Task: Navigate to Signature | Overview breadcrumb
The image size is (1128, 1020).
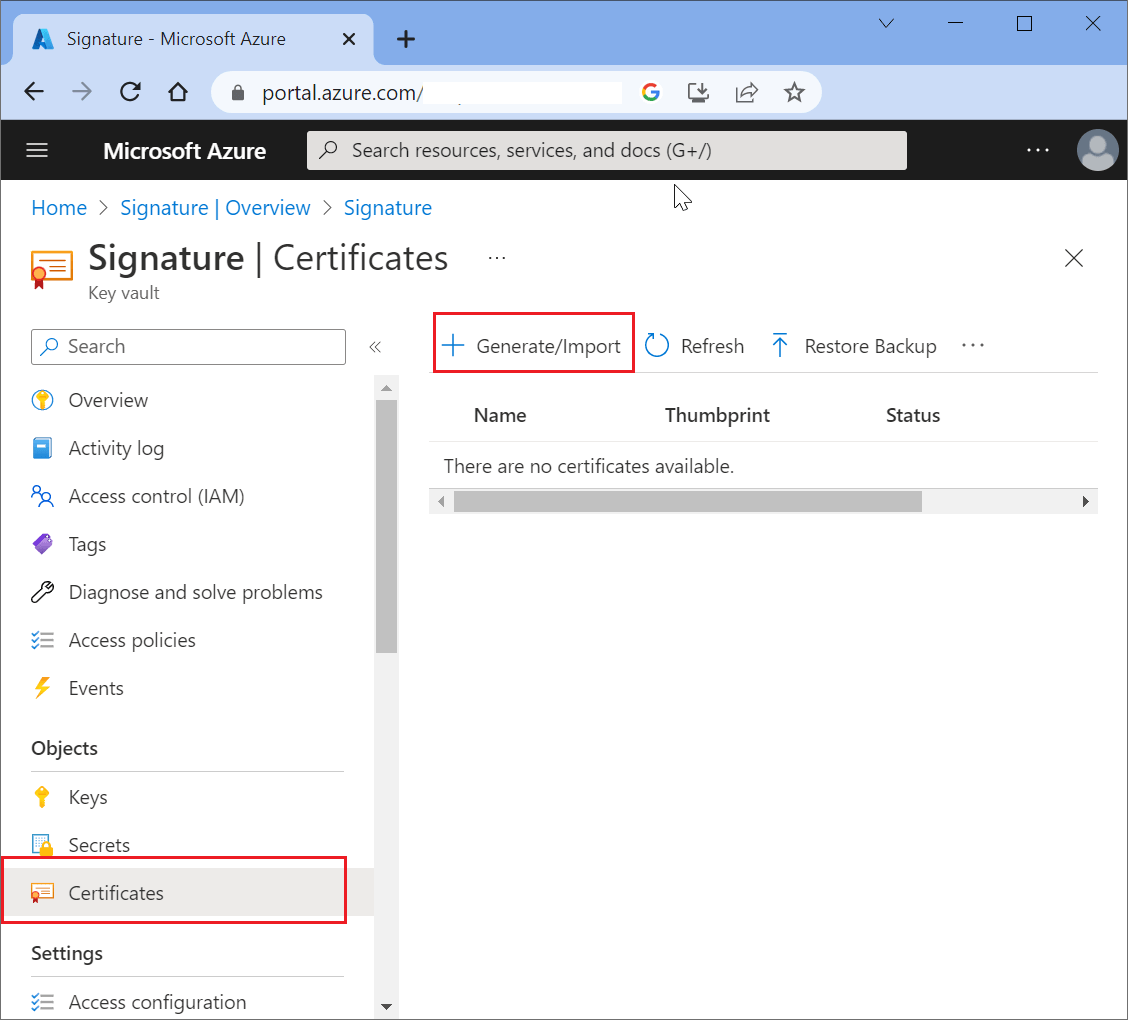Action: (x=215, y=208)
